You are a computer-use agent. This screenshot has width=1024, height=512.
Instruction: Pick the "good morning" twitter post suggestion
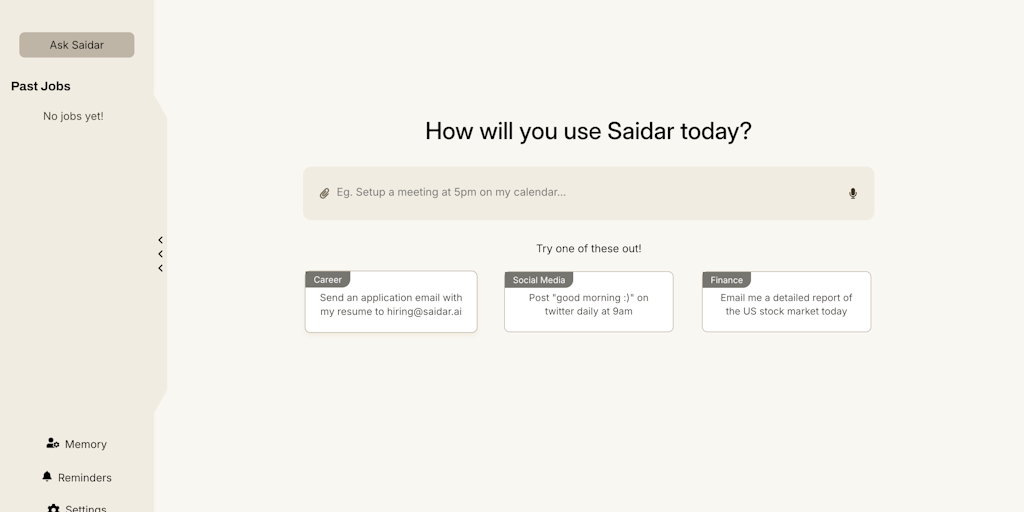click(x=588, y=305)
